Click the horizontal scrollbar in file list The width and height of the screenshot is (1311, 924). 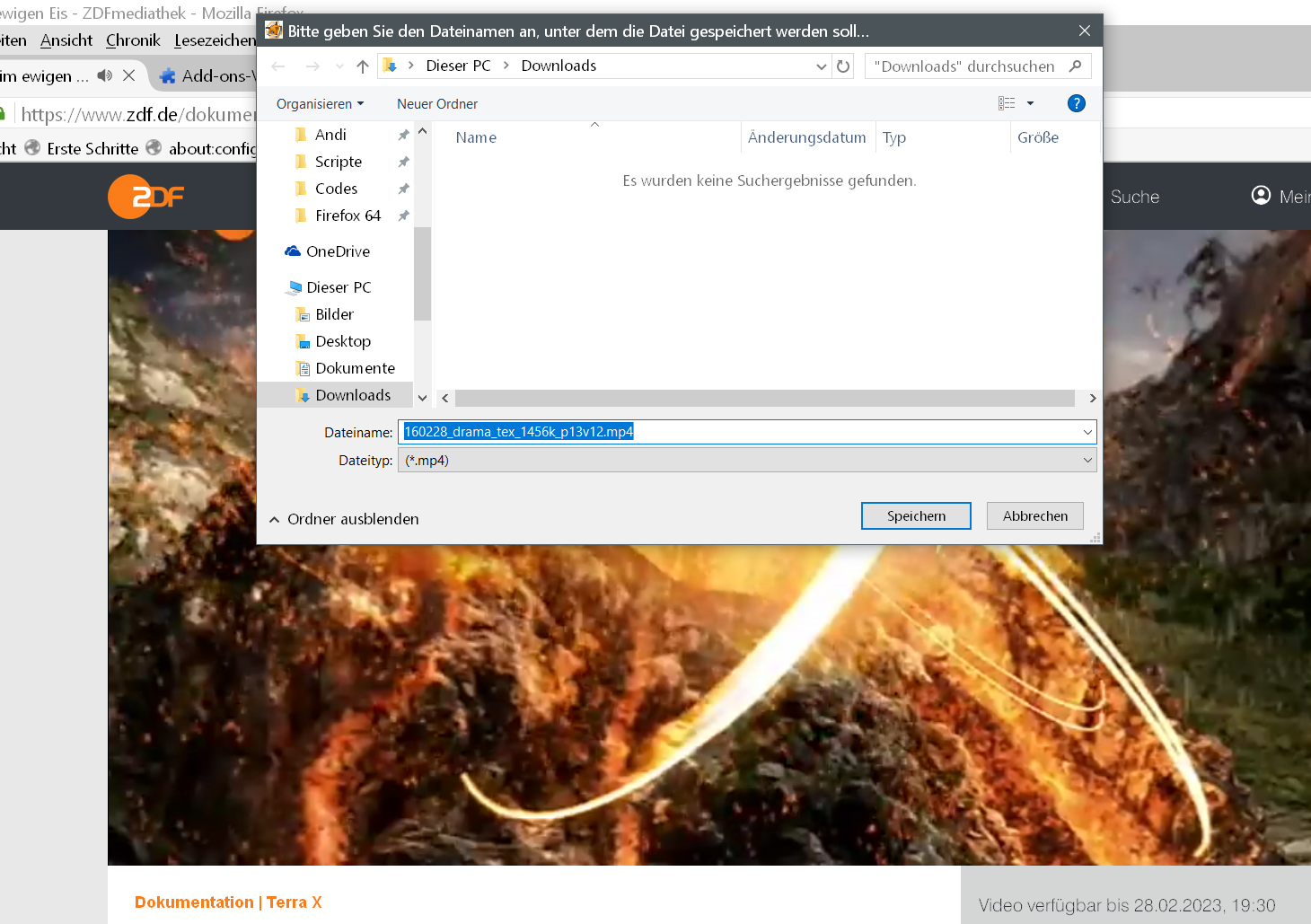tap(764, 398)
